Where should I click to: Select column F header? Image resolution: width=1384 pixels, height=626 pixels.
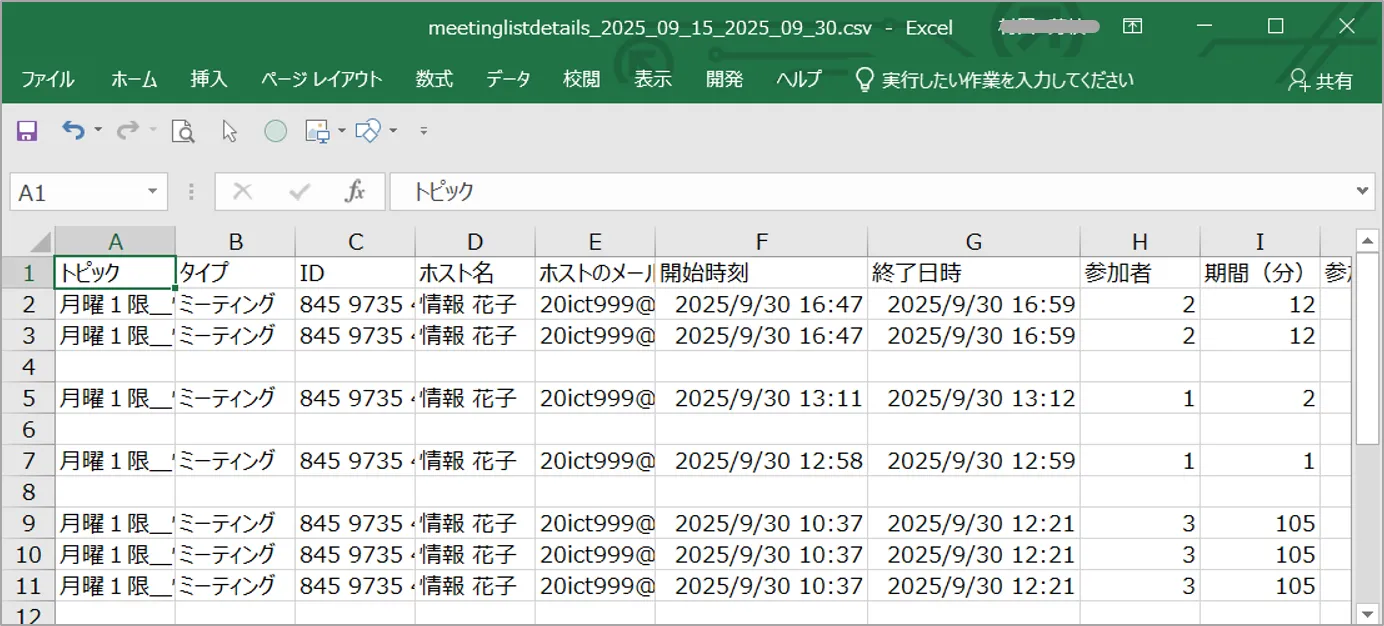[761, 242]
